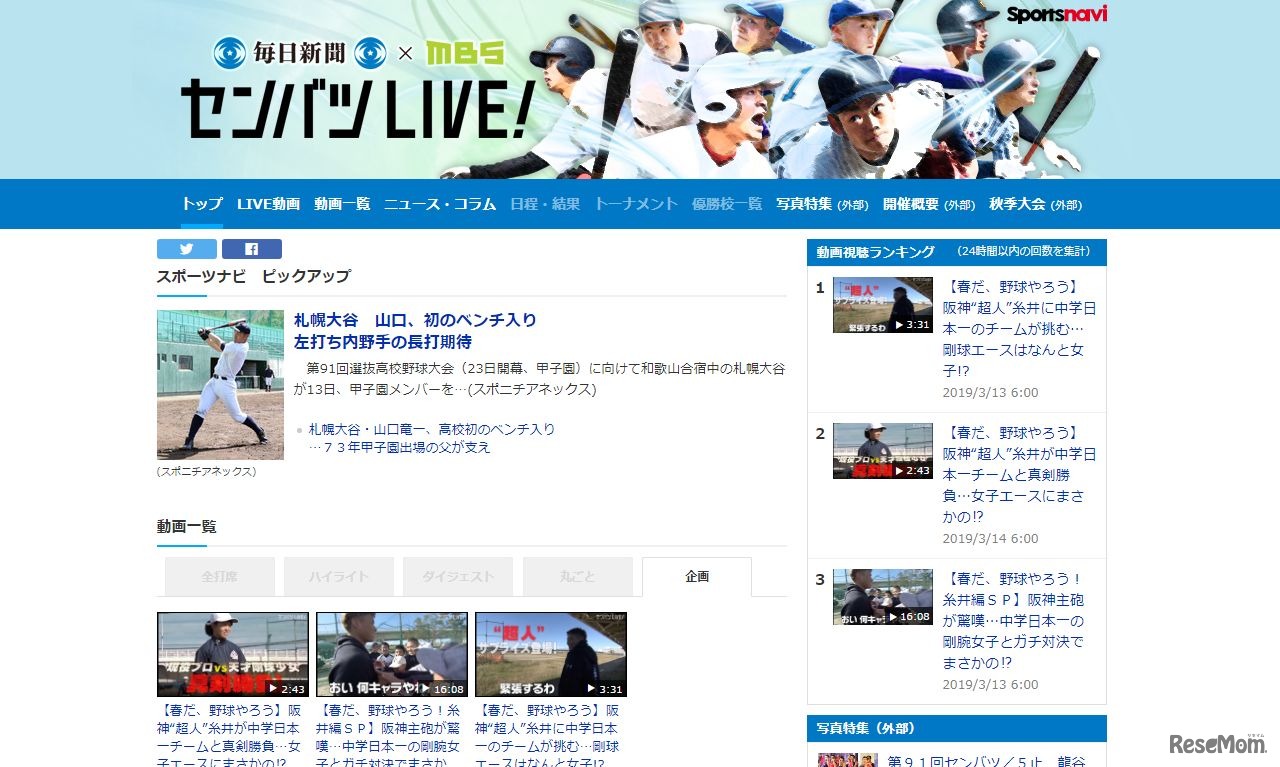Open the rank 2 ranking video title link
1280x767 pixels.
[1019, 474]
